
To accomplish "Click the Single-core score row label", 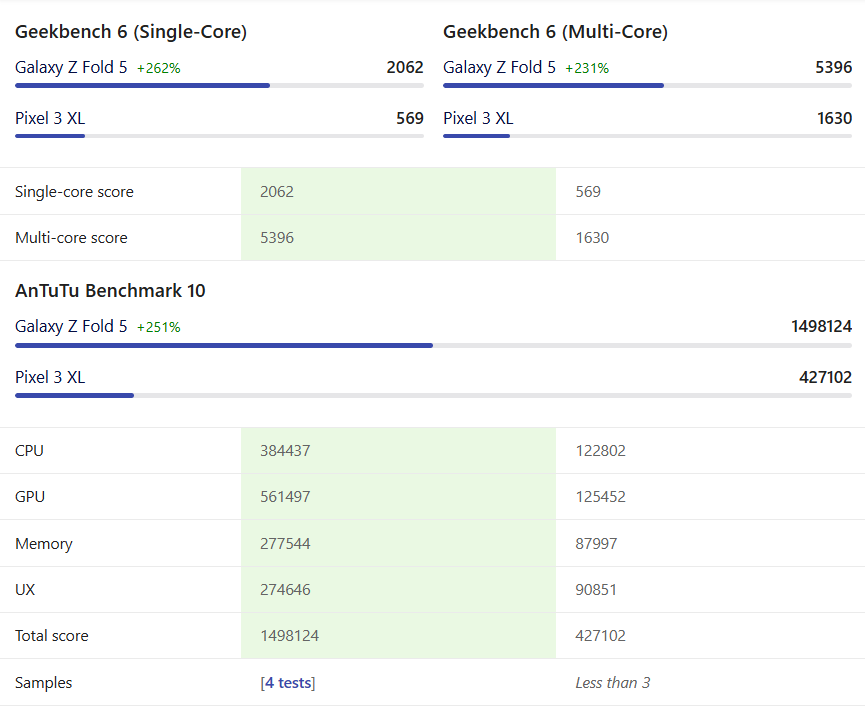I will [x=74, y=192].
